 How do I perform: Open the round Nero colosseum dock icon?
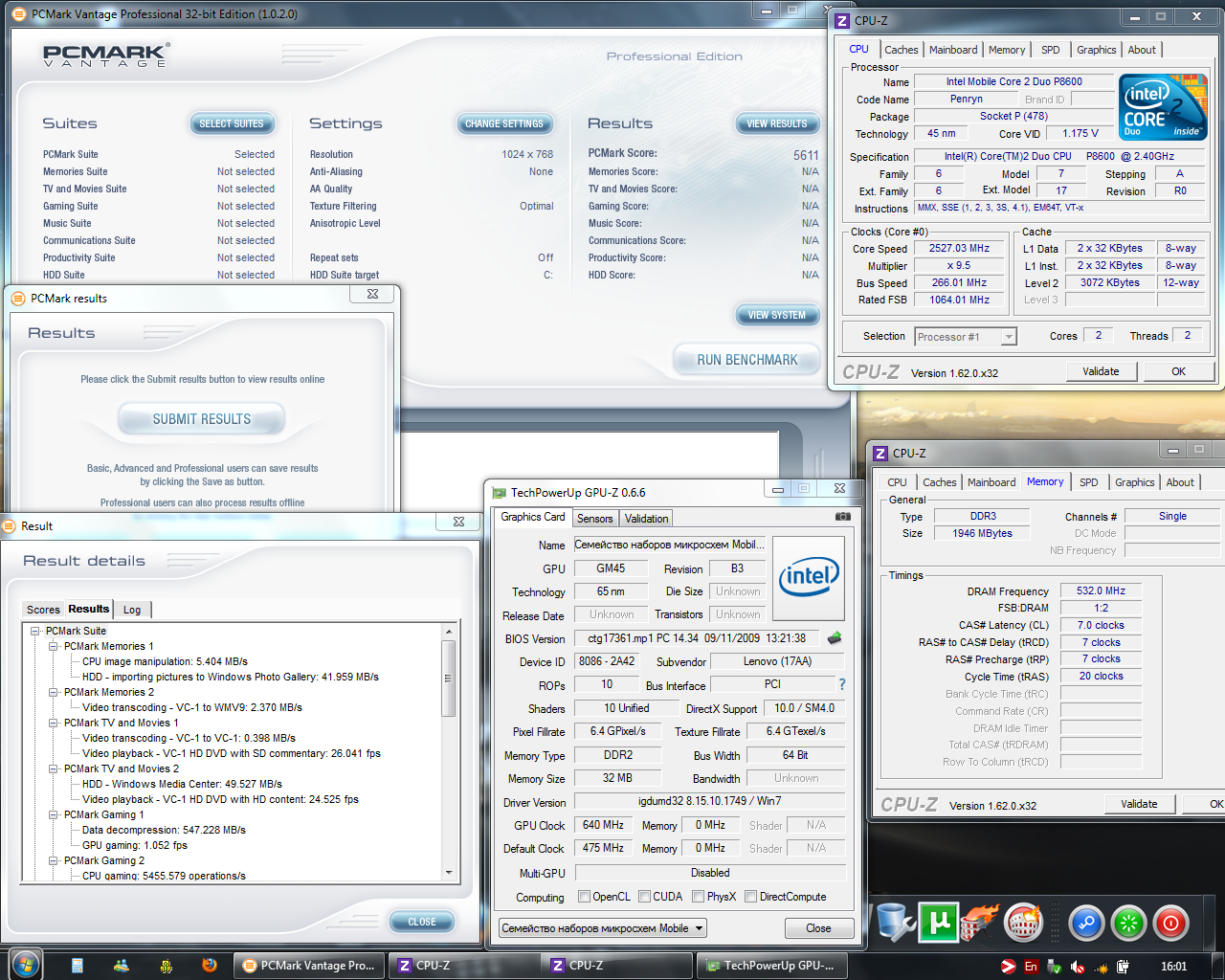(1023, 924)
